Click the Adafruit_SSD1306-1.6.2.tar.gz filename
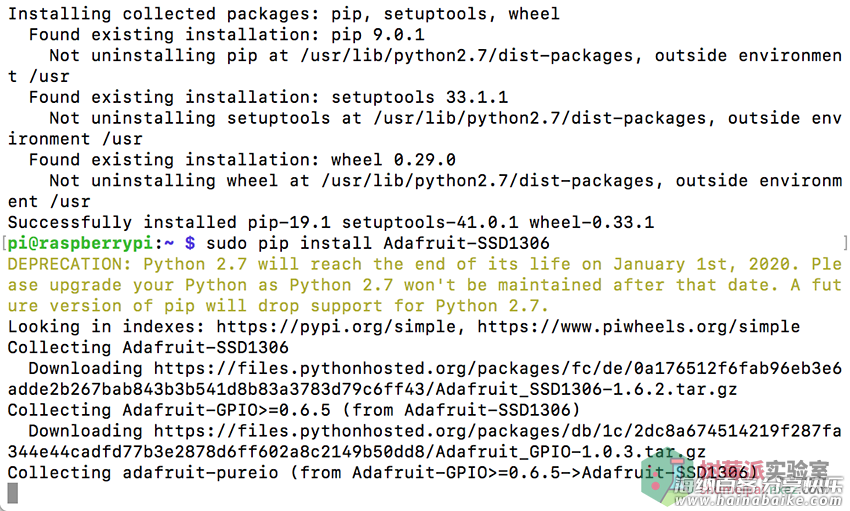The width and height of the screenshot is (850, 511). tap(586, 389)
